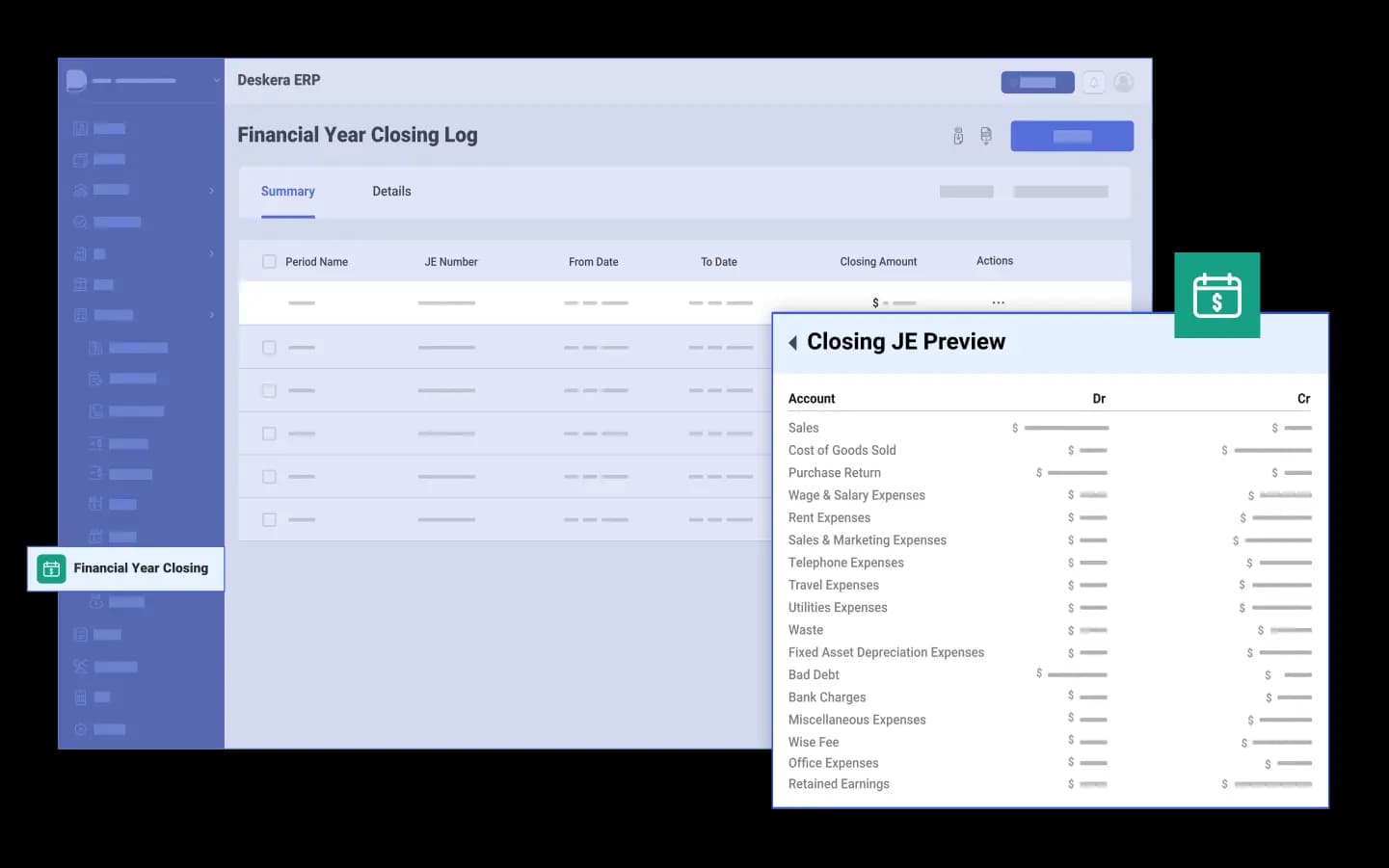This screenshot has height=868, width=1389.
Task: Click the blue button in the top header bar
Action: [x=1037, y=83]
